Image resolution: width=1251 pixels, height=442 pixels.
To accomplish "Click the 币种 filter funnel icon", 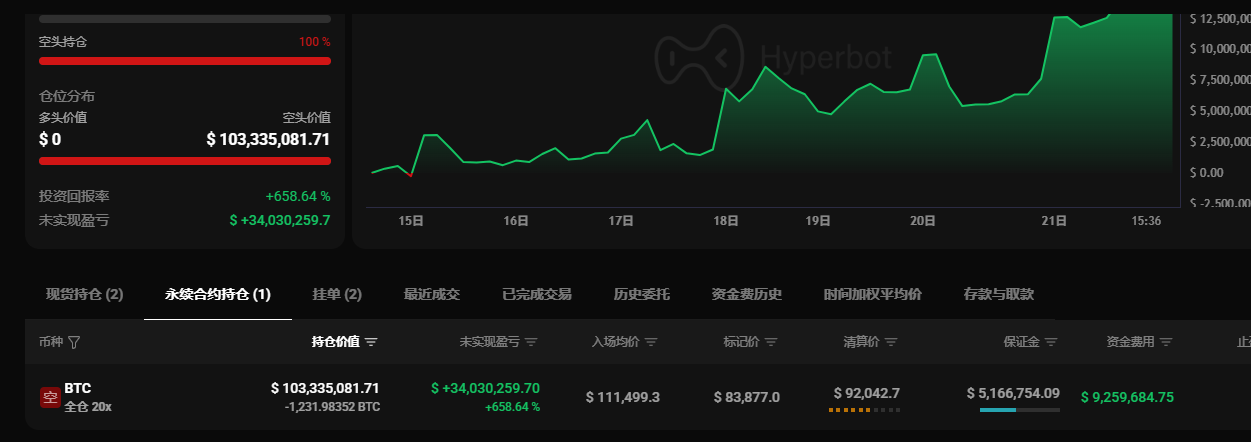I will [74, 342].
